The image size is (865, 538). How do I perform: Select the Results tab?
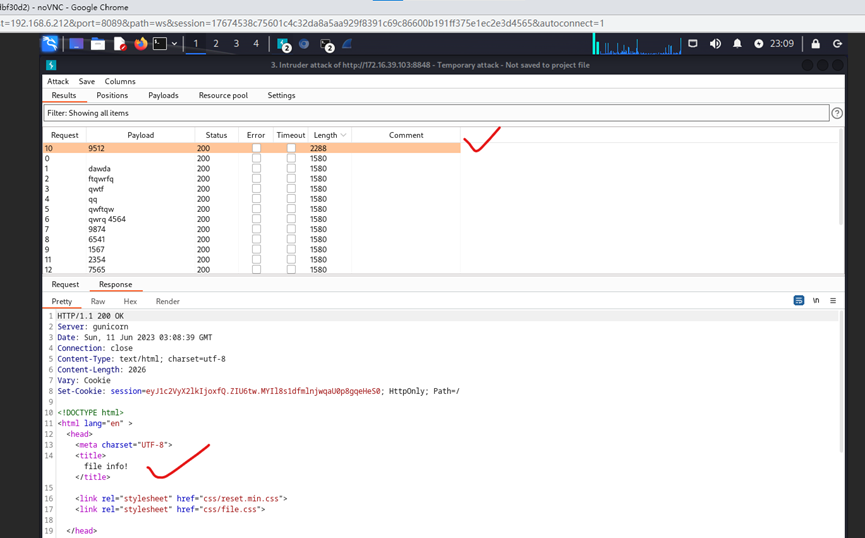click(64, 95)
